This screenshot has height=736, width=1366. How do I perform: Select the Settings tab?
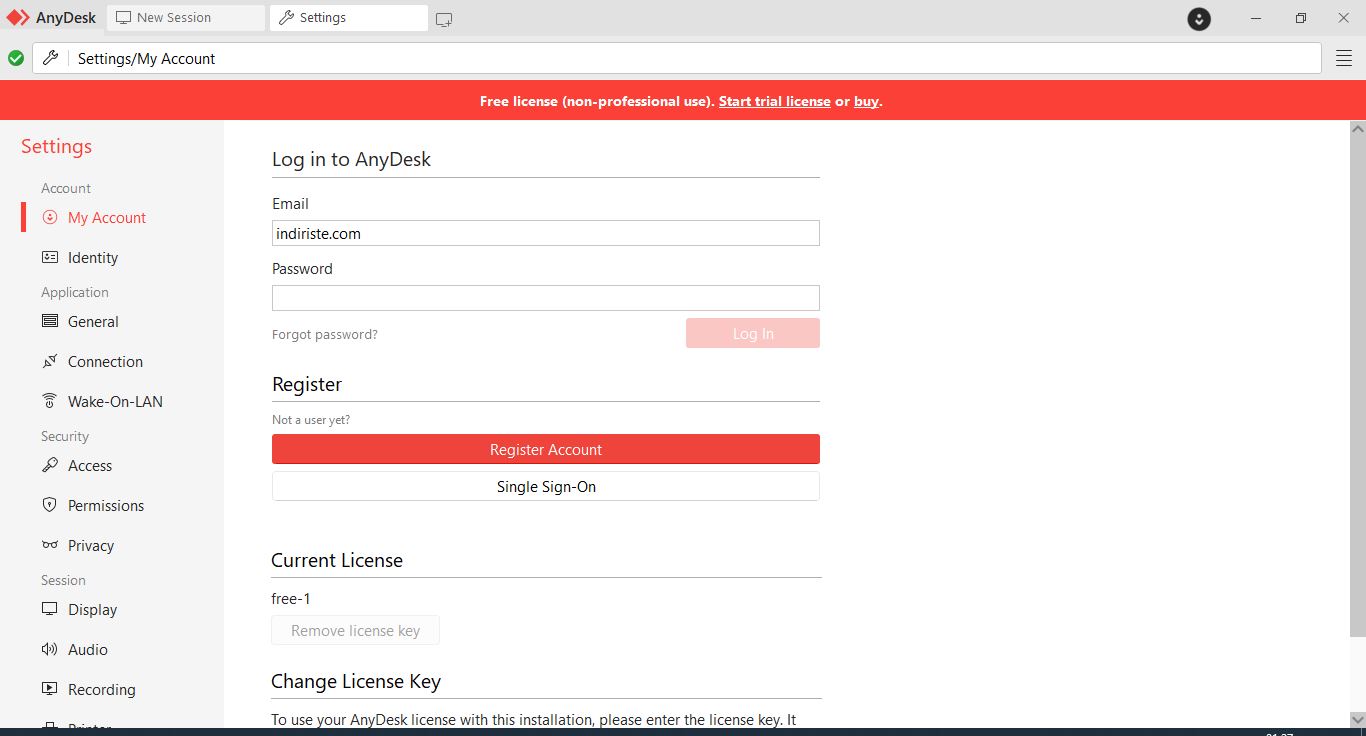click(348, 18)
